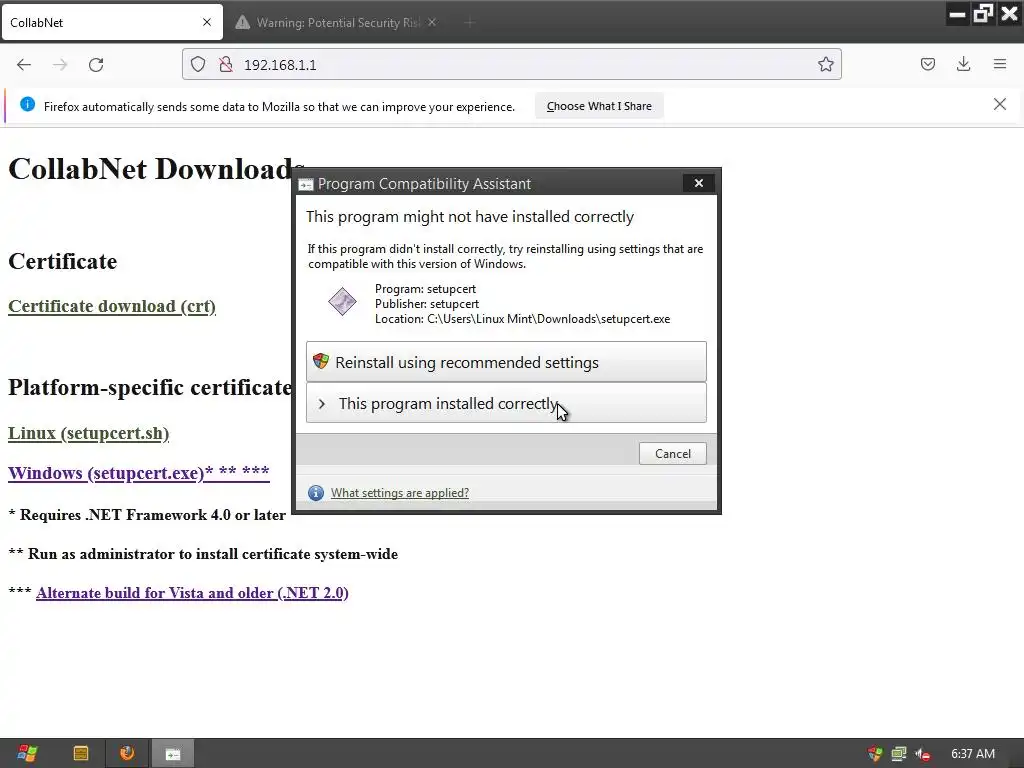
Task: Restore down the Firefox window
Action: (983, 14)
